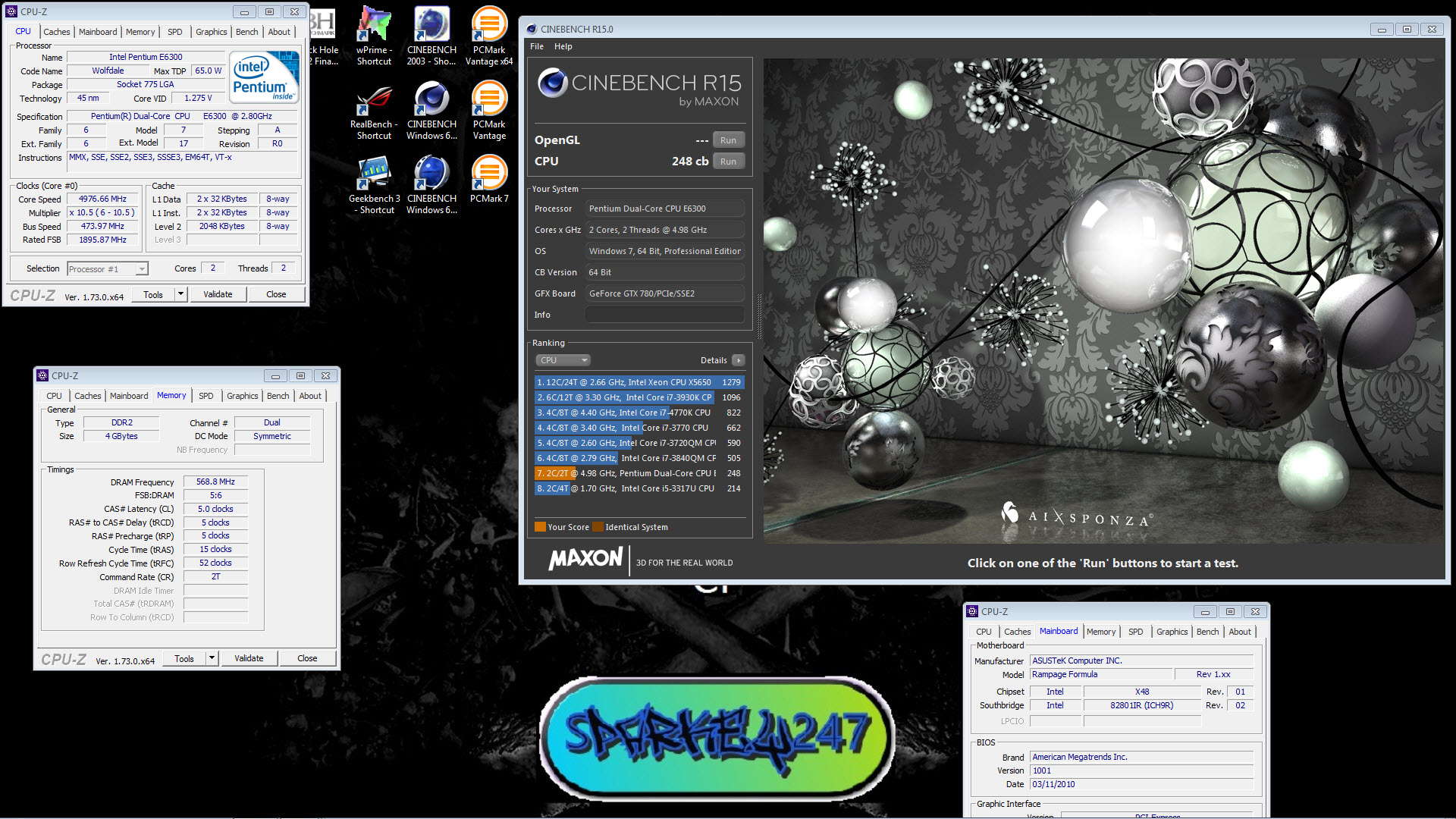This screenshot has width=1456, height=819.
Task: Open Tools dropdown arrow in CPU tab window
Action: 180,294
